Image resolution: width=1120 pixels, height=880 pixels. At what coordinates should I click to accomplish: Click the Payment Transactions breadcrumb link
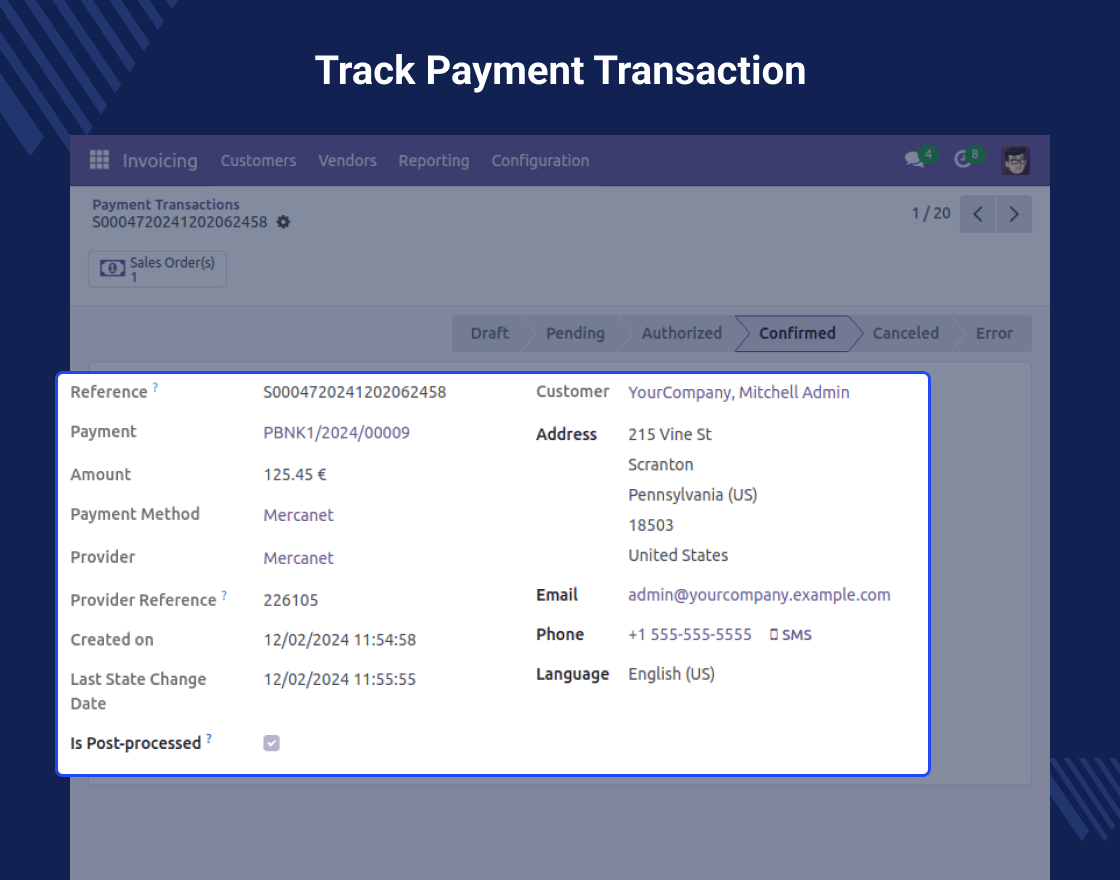[166, 204]
